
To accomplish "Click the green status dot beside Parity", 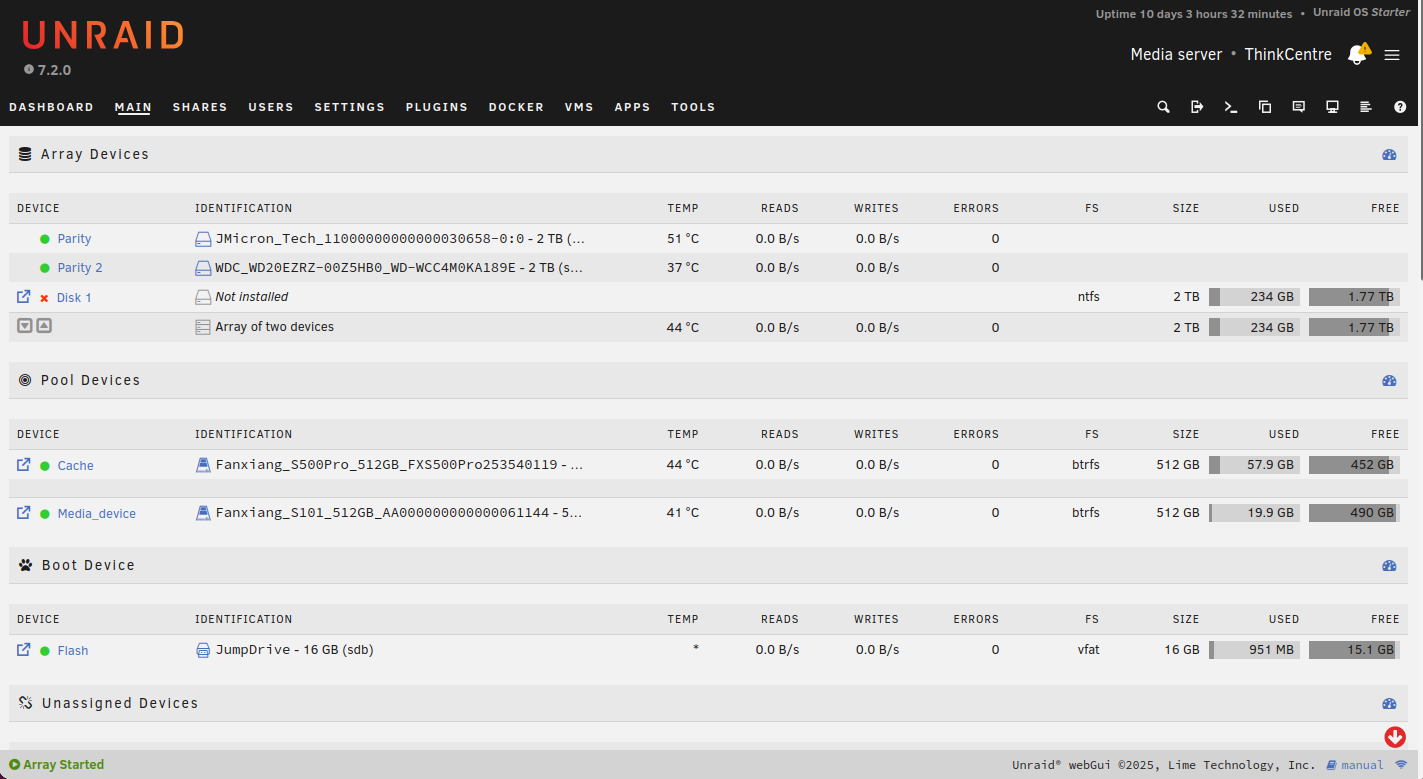I will [44, 239].
